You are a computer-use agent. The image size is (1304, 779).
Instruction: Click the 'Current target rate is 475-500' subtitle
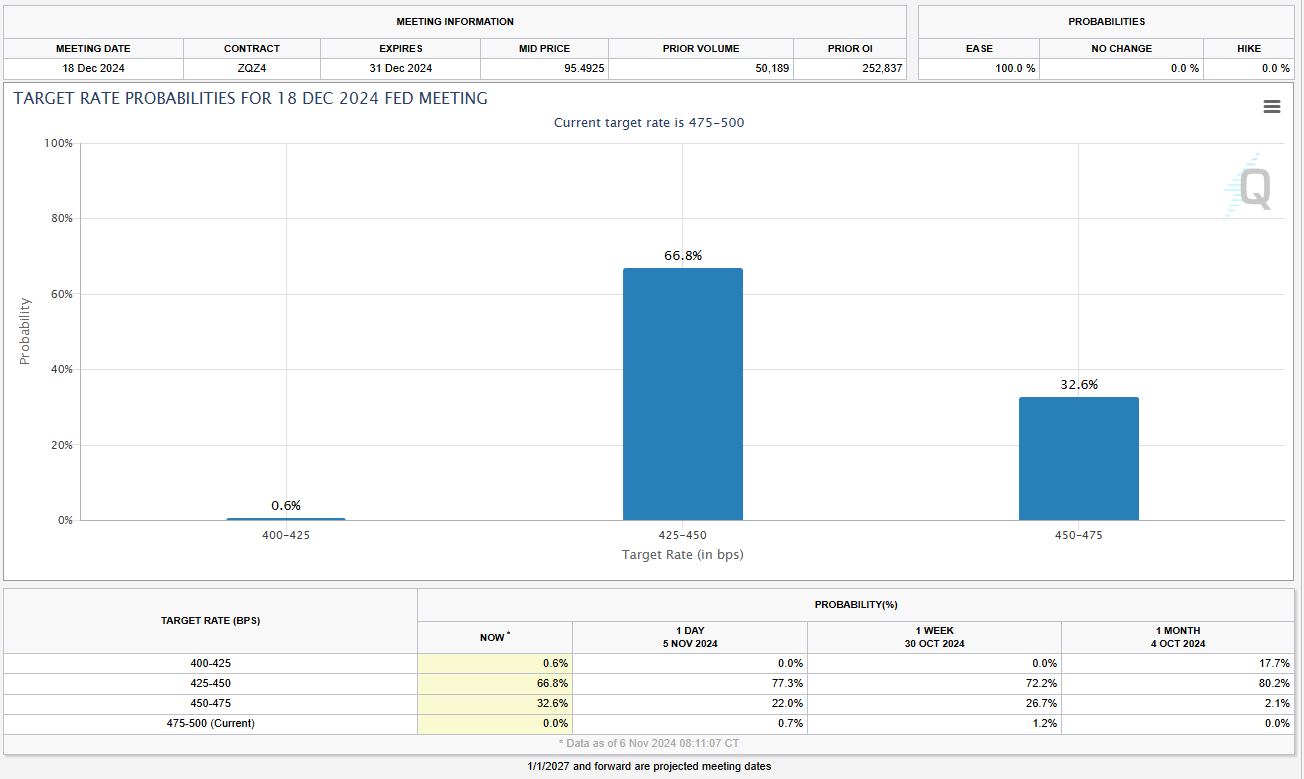click(x=649, y=123)
